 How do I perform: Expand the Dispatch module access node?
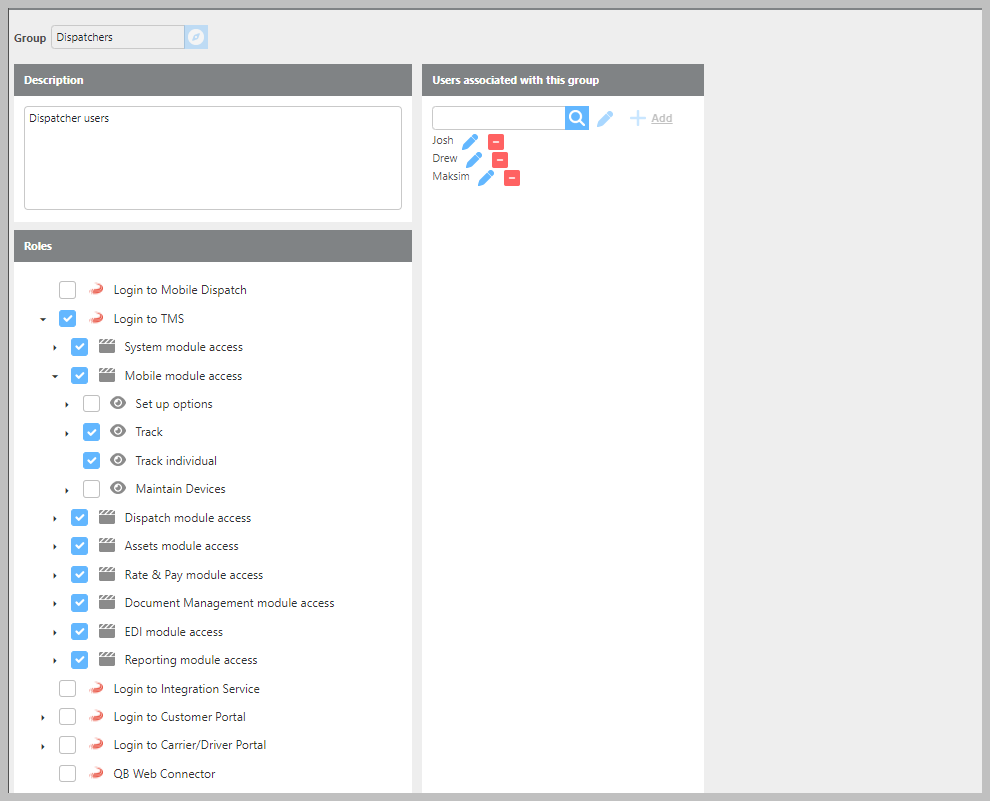click(x=55, y=519)
